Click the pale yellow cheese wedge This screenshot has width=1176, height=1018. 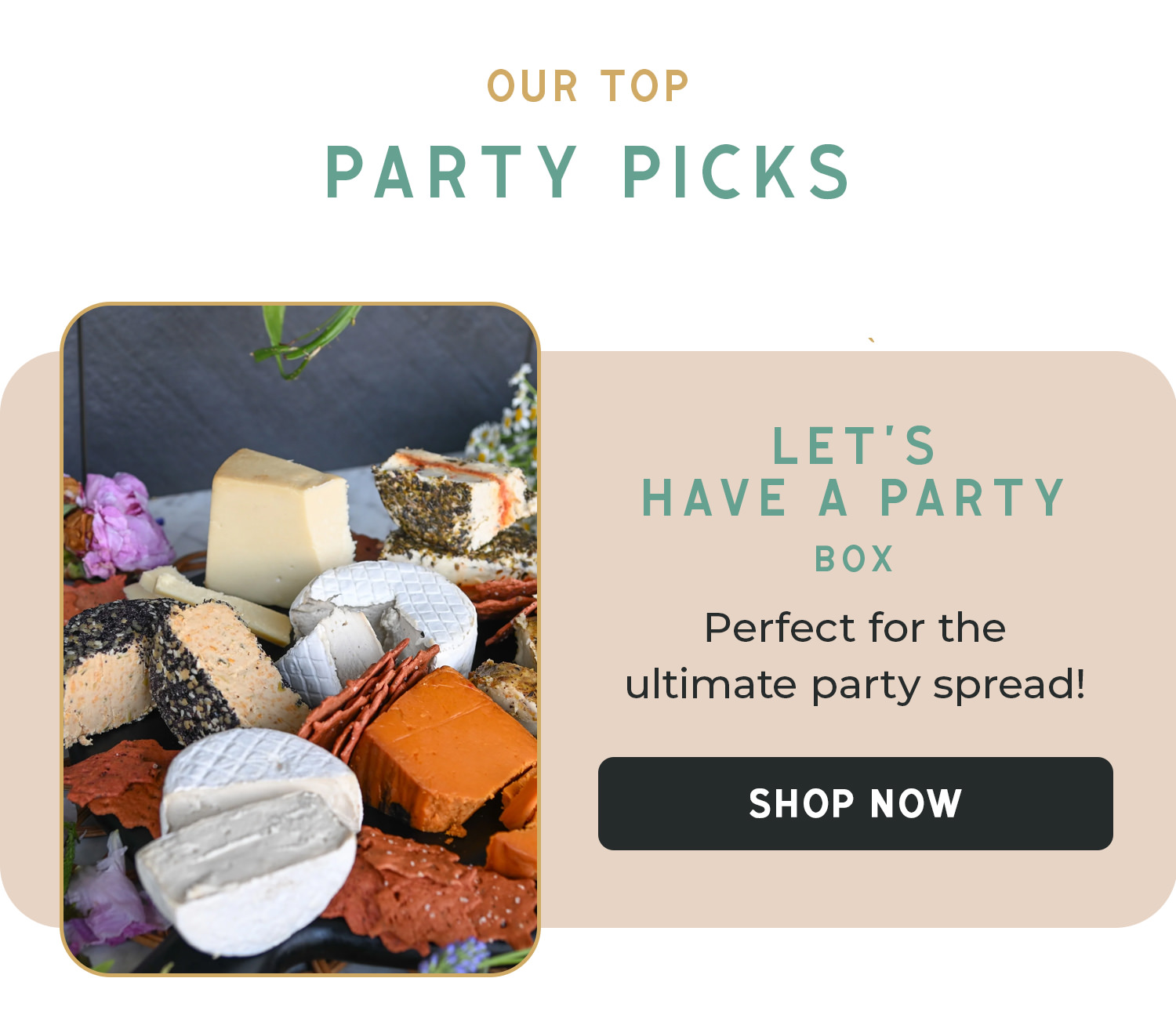(x=278, y=525)
